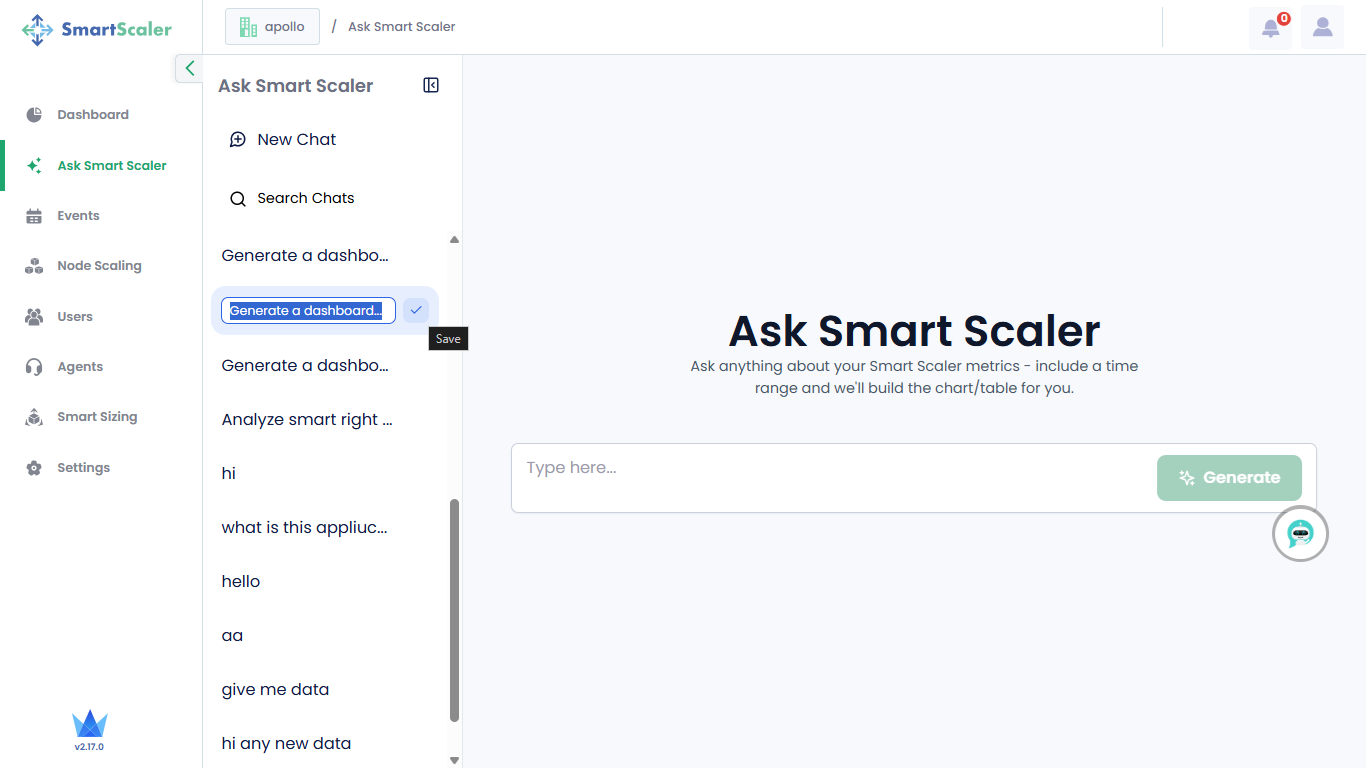Open the floating chatbot assistant icon
The width and height of the screenshot is (1369, 768).
point(1300,534)
